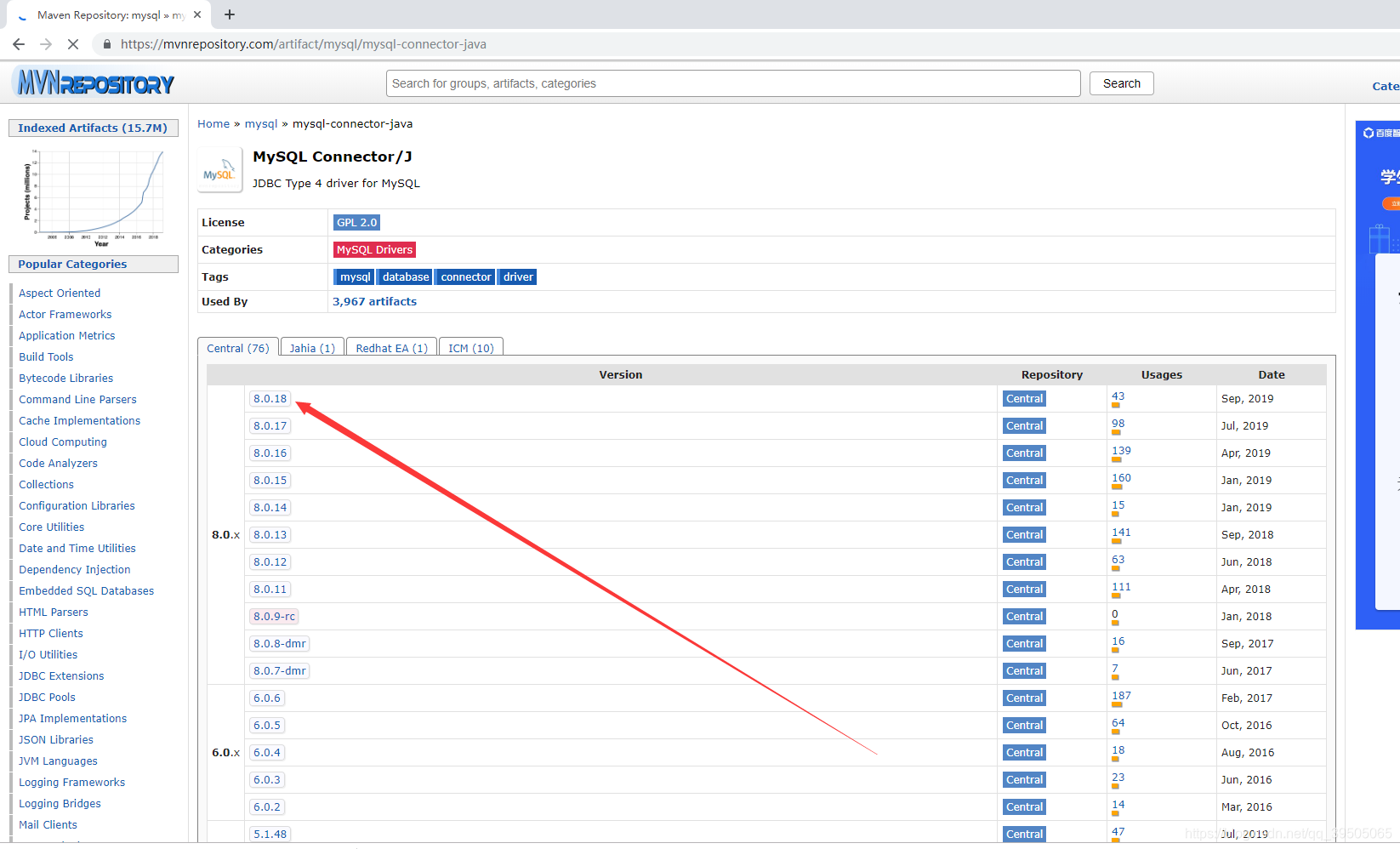Go to Home breadcrumb
Image resolution: width=1400 pixels, height=849 pixels.
(x=213, y=123)
